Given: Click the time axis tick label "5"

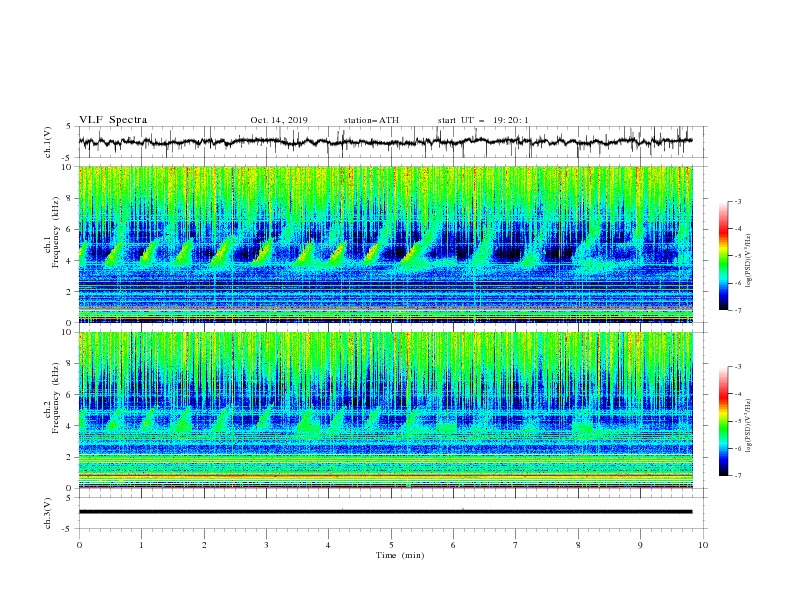Looking at the screenshot, I should (x=391, y=545).
